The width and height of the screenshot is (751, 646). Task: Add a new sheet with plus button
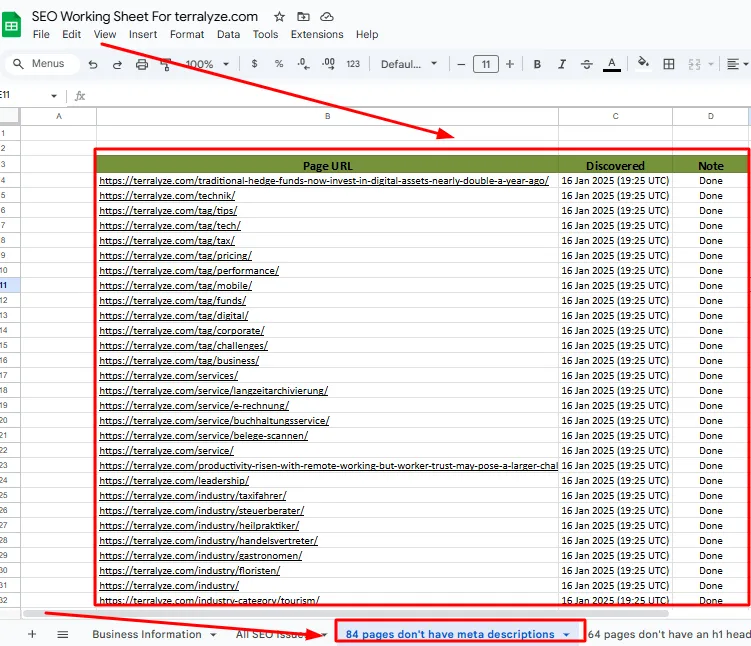click(x=32, y=634)
